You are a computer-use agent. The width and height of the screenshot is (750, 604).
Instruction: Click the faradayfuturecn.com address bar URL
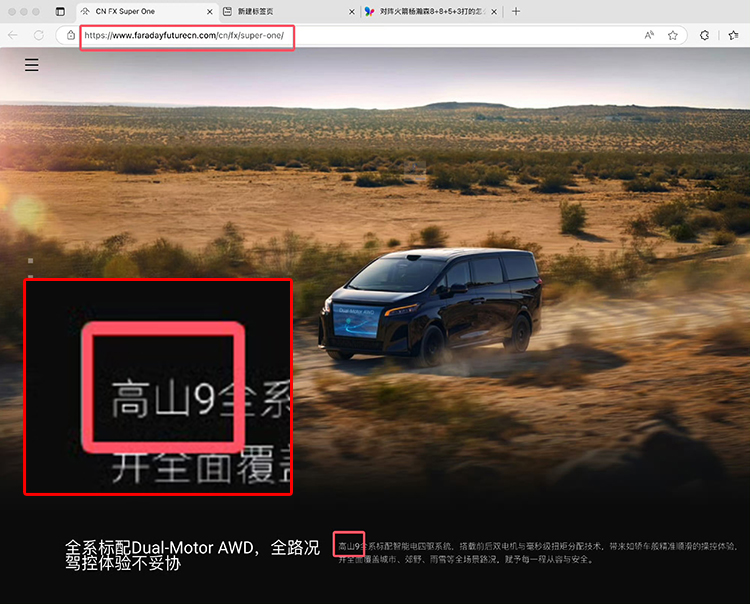click(184, 35)
